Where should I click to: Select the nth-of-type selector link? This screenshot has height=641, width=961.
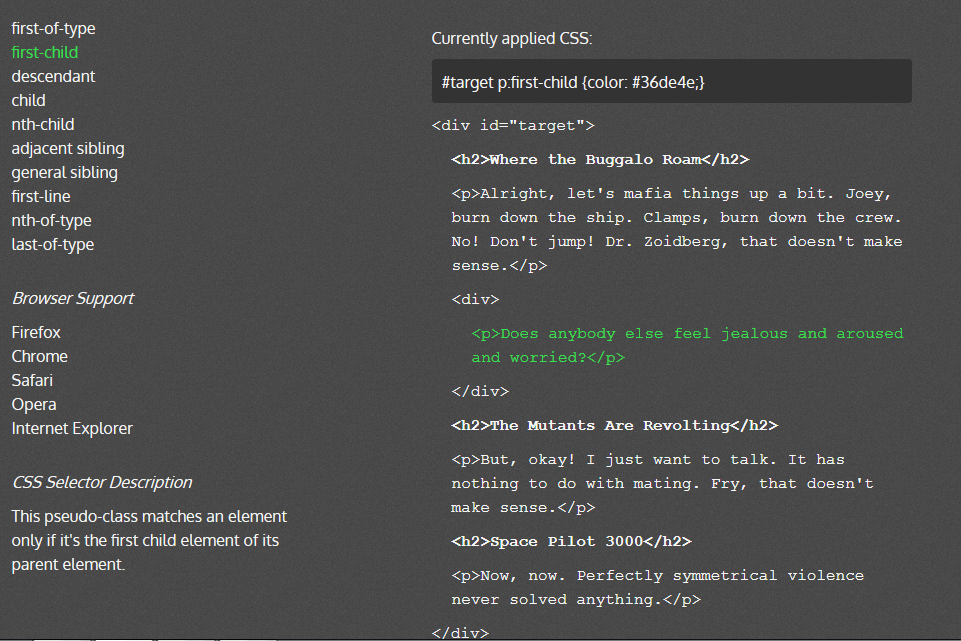[51, 221]
